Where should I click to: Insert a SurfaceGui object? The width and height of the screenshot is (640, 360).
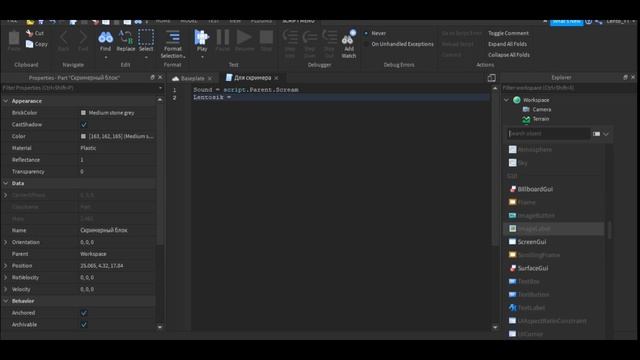[x=533, y=268]
